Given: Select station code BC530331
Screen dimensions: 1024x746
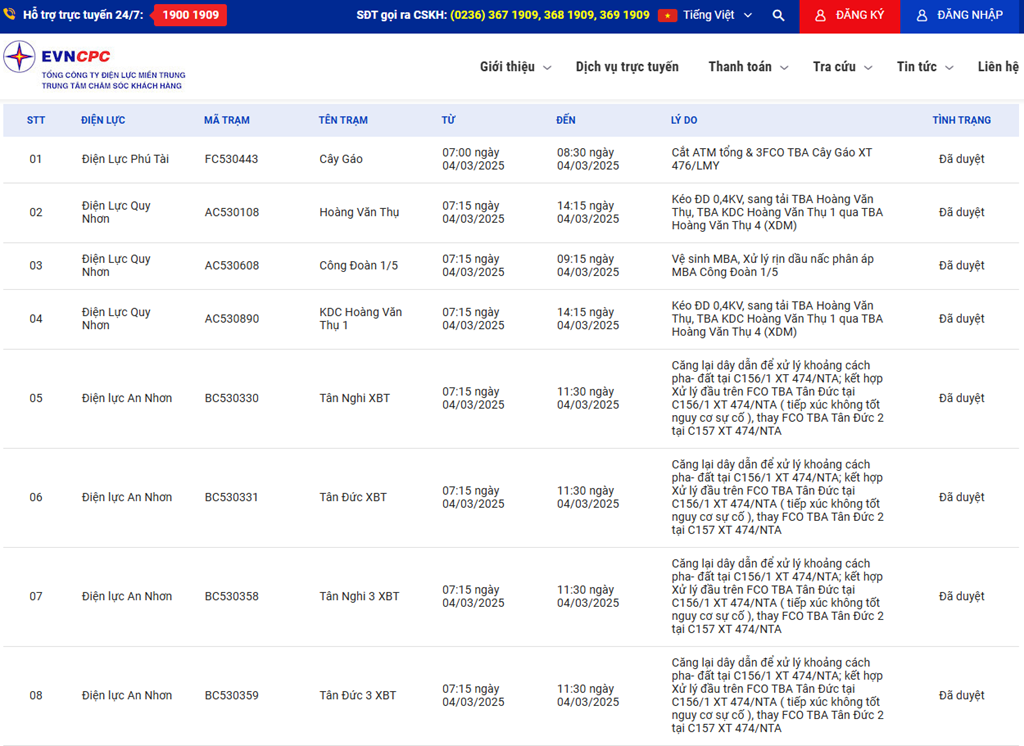Looking at the screenshot, I should [232, 497].
